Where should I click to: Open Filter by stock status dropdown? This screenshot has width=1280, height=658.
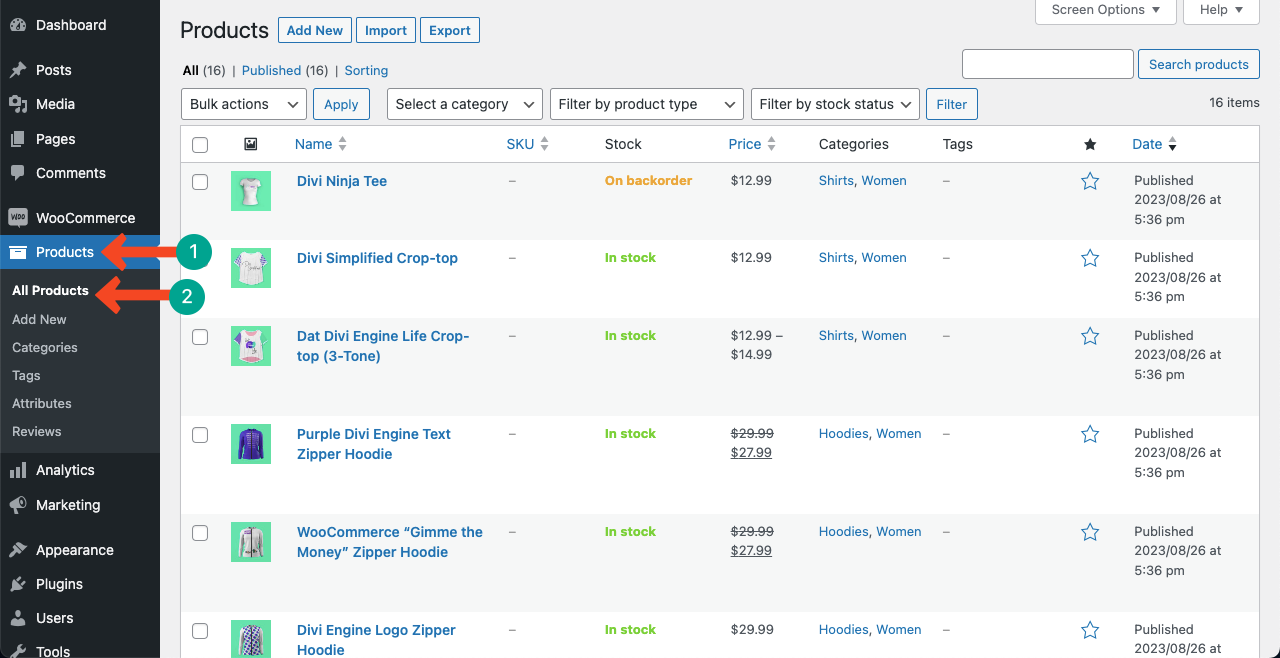pyautogui.click(x=835, y=104)
